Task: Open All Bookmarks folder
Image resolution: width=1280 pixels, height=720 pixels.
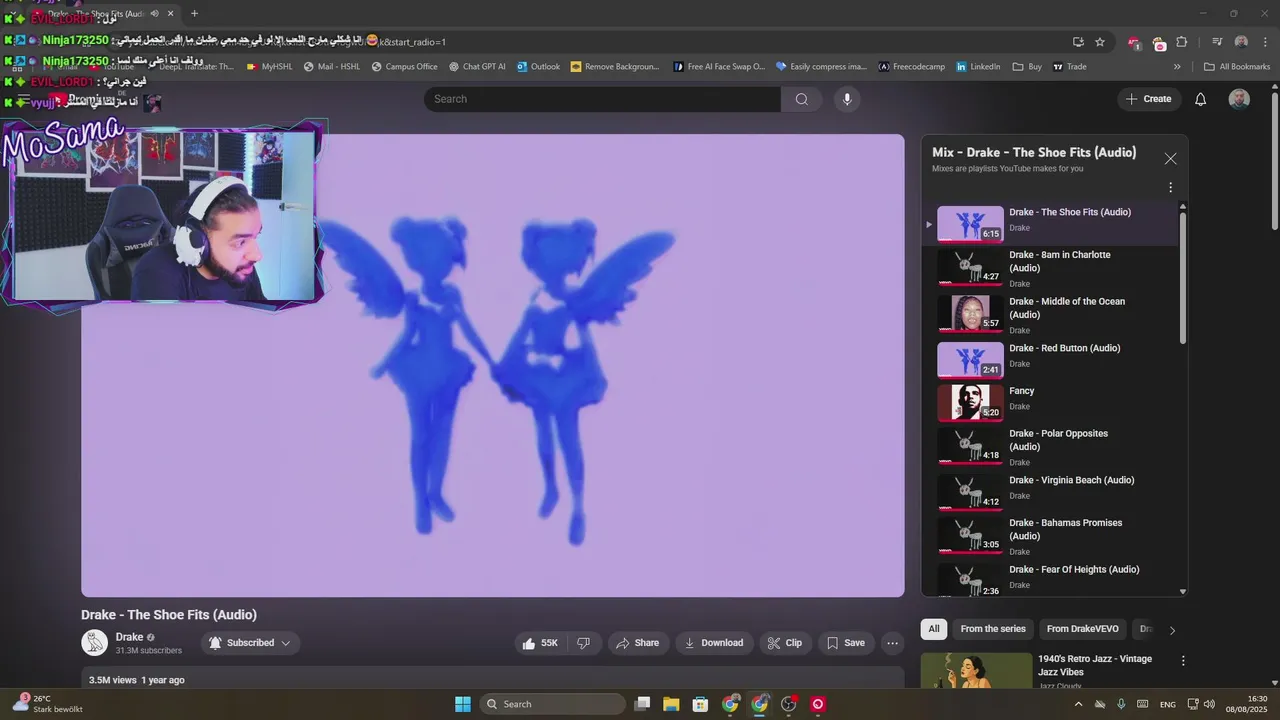Action: click(1237, 67)
